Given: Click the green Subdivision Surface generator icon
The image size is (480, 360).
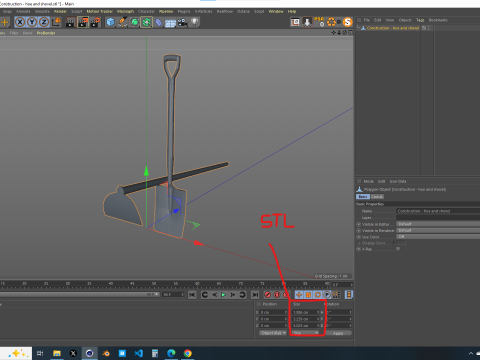Looking at the screenshot, I should [134, 22].
